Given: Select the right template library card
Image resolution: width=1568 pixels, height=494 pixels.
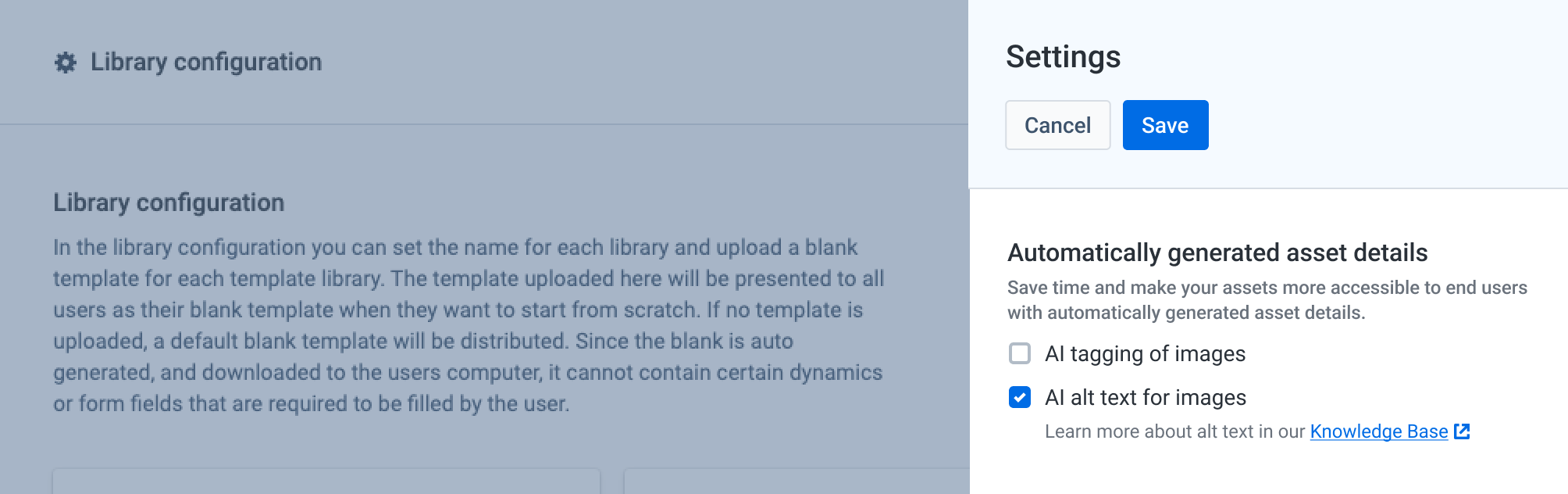Looking at the screenshot, I should point(795,485).
